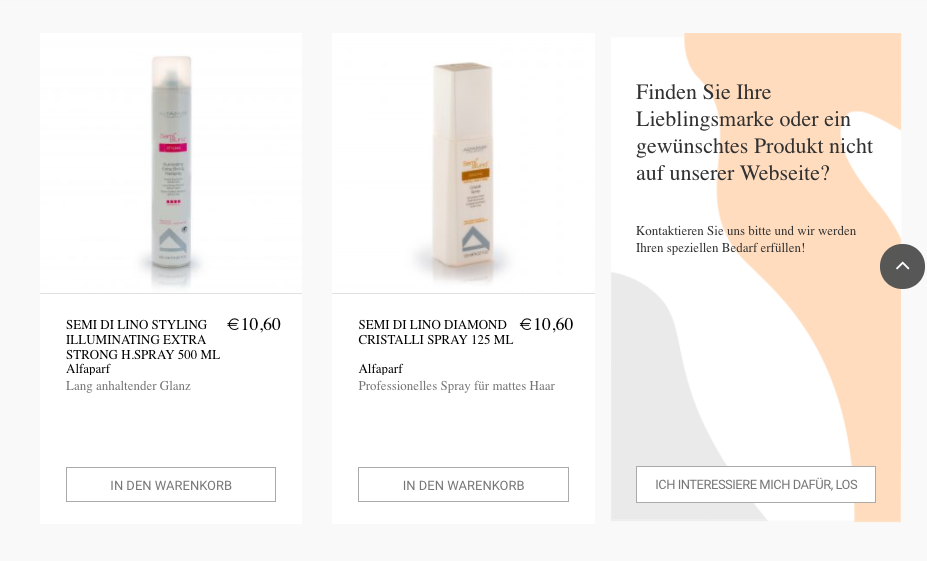
Task: Add the Diamond Cristalli Spray to Warenkorb
Action: tap(464, 485)
